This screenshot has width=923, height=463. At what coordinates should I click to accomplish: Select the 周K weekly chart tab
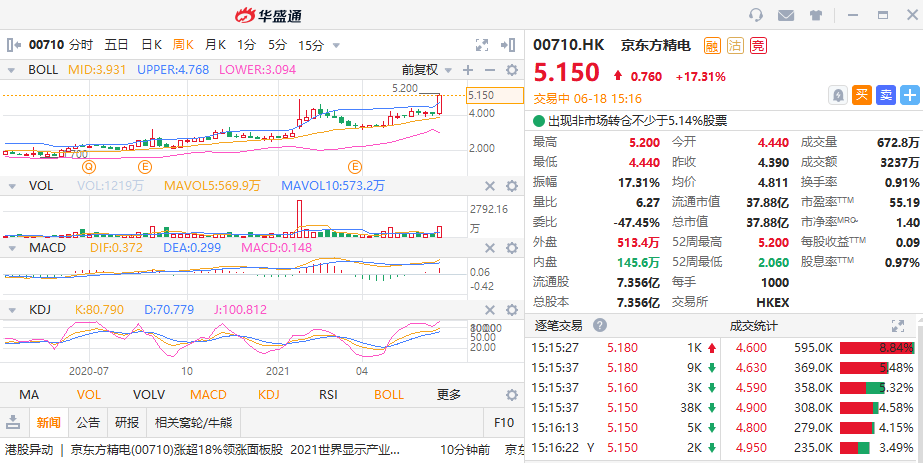(x=183, y=45)
